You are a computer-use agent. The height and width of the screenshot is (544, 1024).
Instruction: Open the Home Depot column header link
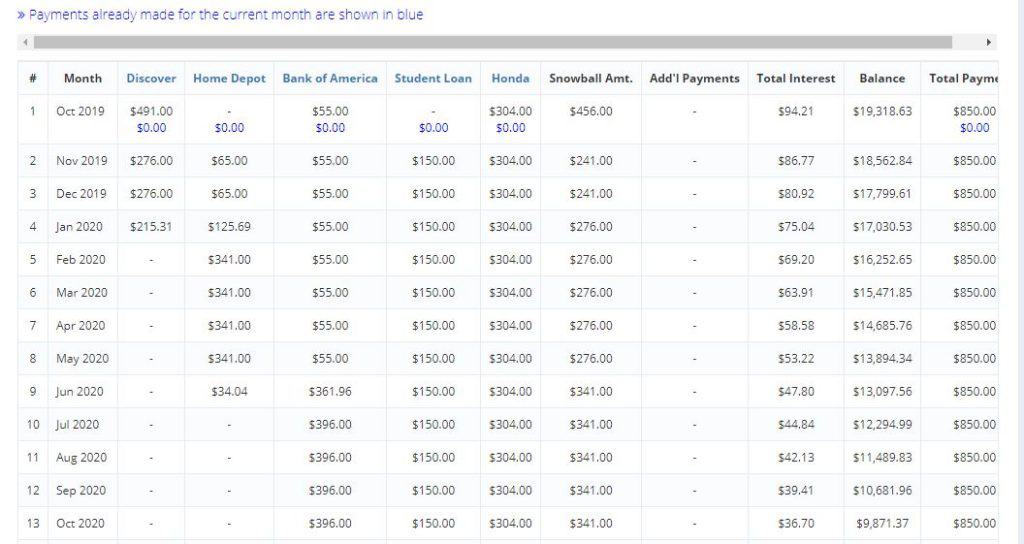tap(229, 78)
